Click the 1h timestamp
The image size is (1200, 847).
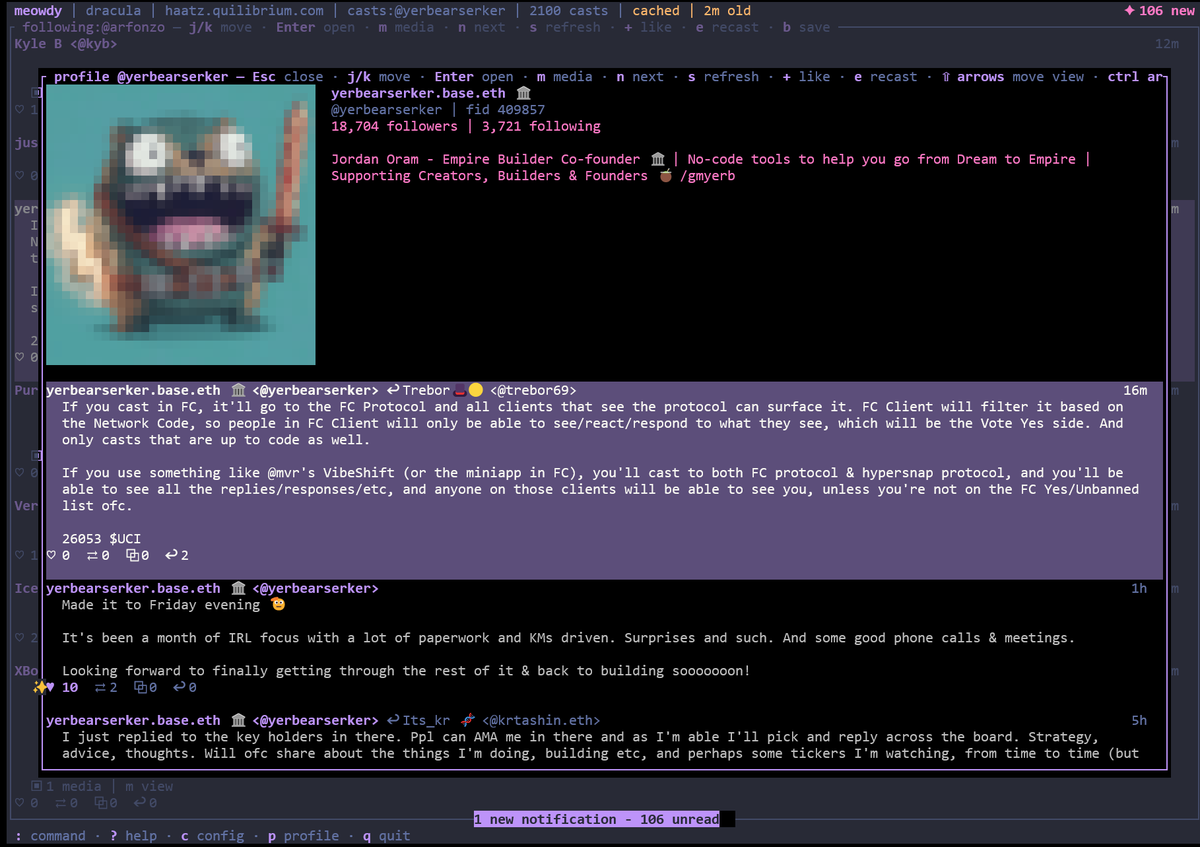pos(1139,588)
